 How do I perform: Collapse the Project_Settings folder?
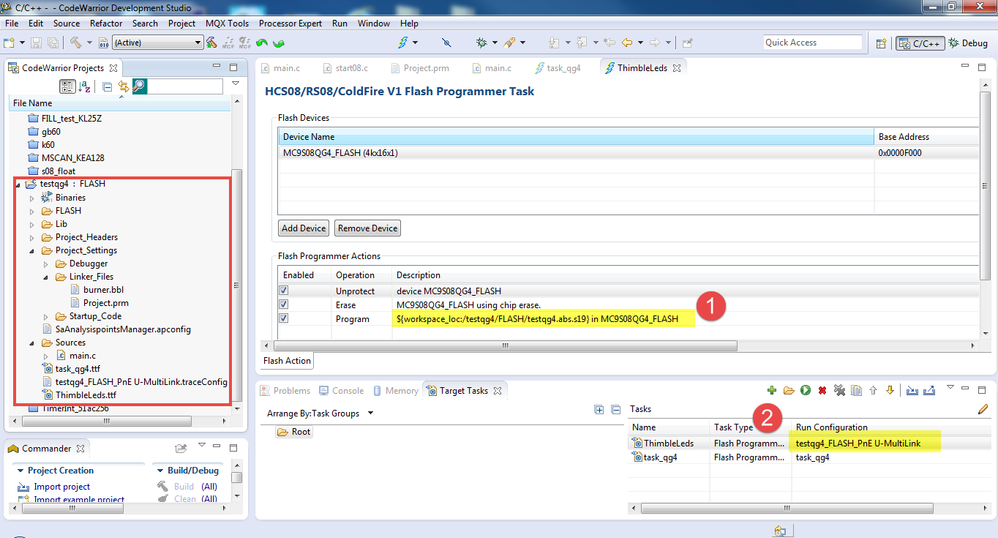[x=32, y=251]
